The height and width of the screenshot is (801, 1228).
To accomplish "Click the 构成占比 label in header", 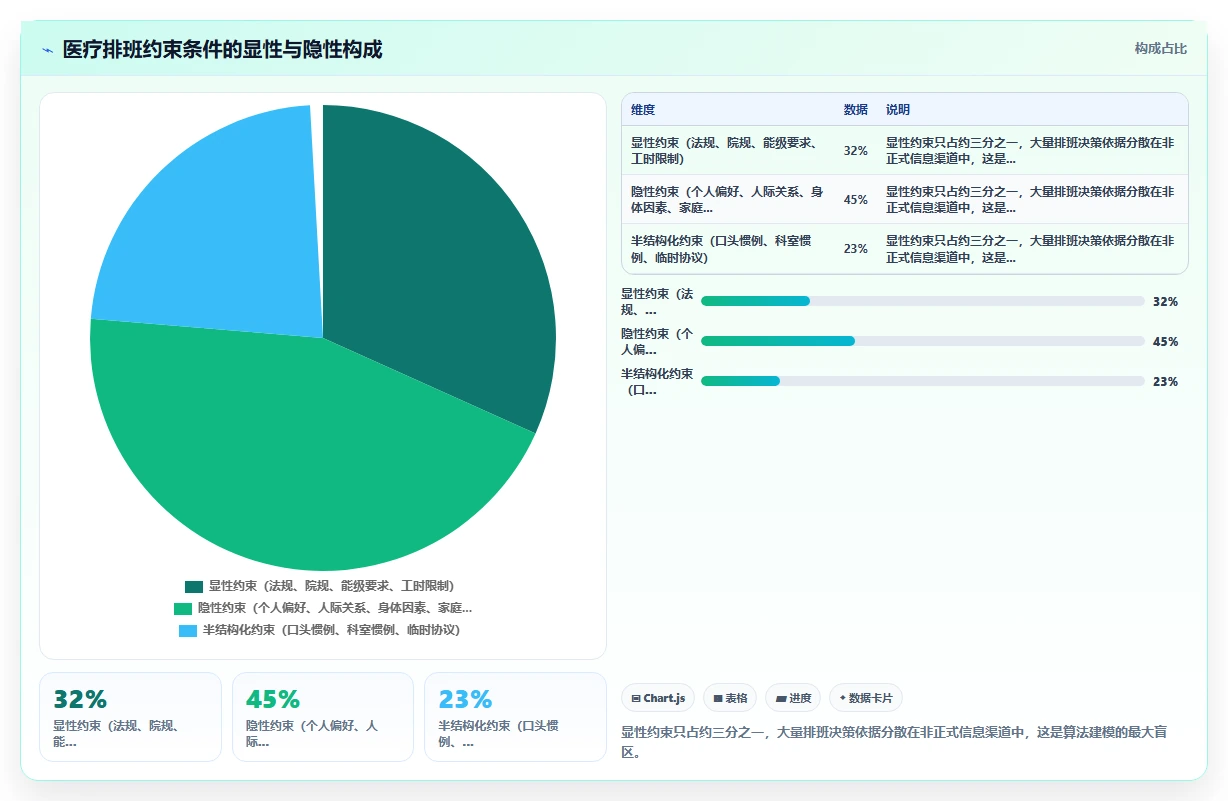I will [x=1160, y=49].
